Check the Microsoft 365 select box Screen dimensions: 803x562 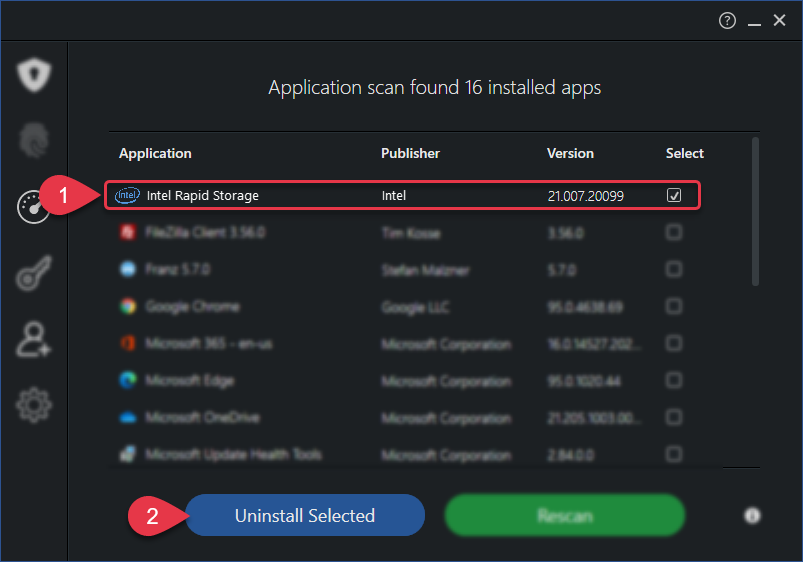point(673,343)
